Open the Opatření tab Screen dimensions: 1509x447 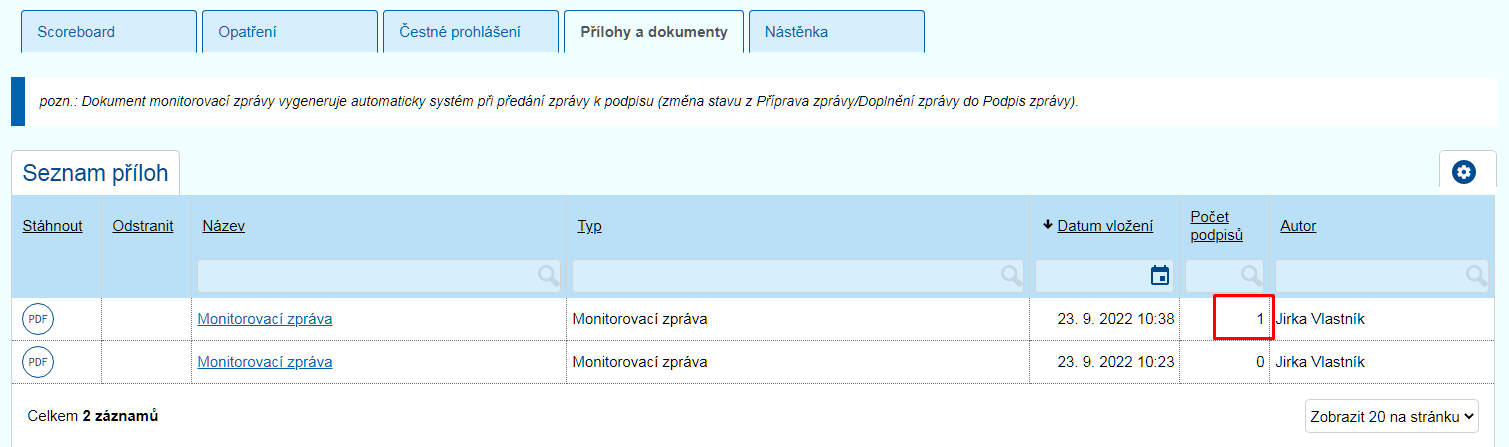pyautogui.click(x=247, y=32)
